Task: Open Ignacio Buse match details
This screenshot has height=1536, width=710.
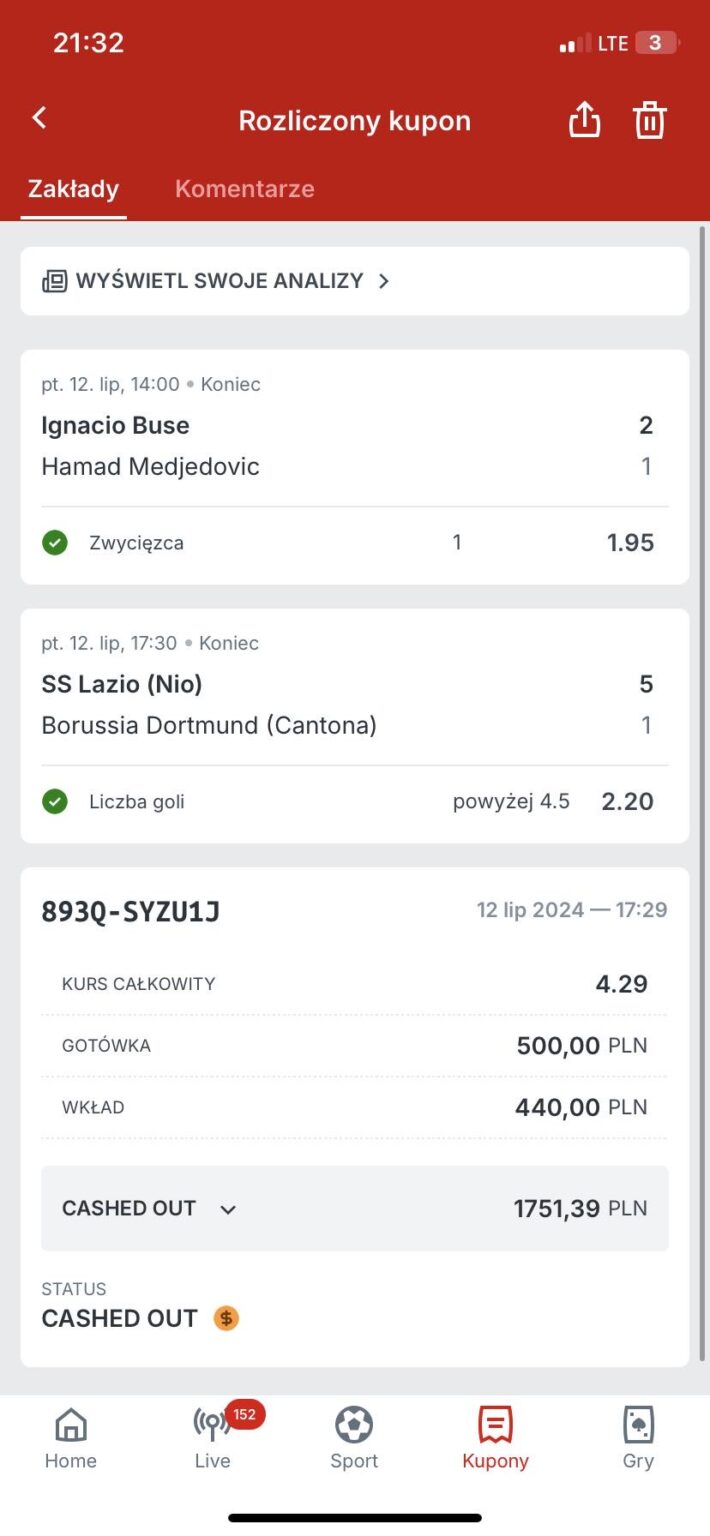Action: click(x=116, y=426)
